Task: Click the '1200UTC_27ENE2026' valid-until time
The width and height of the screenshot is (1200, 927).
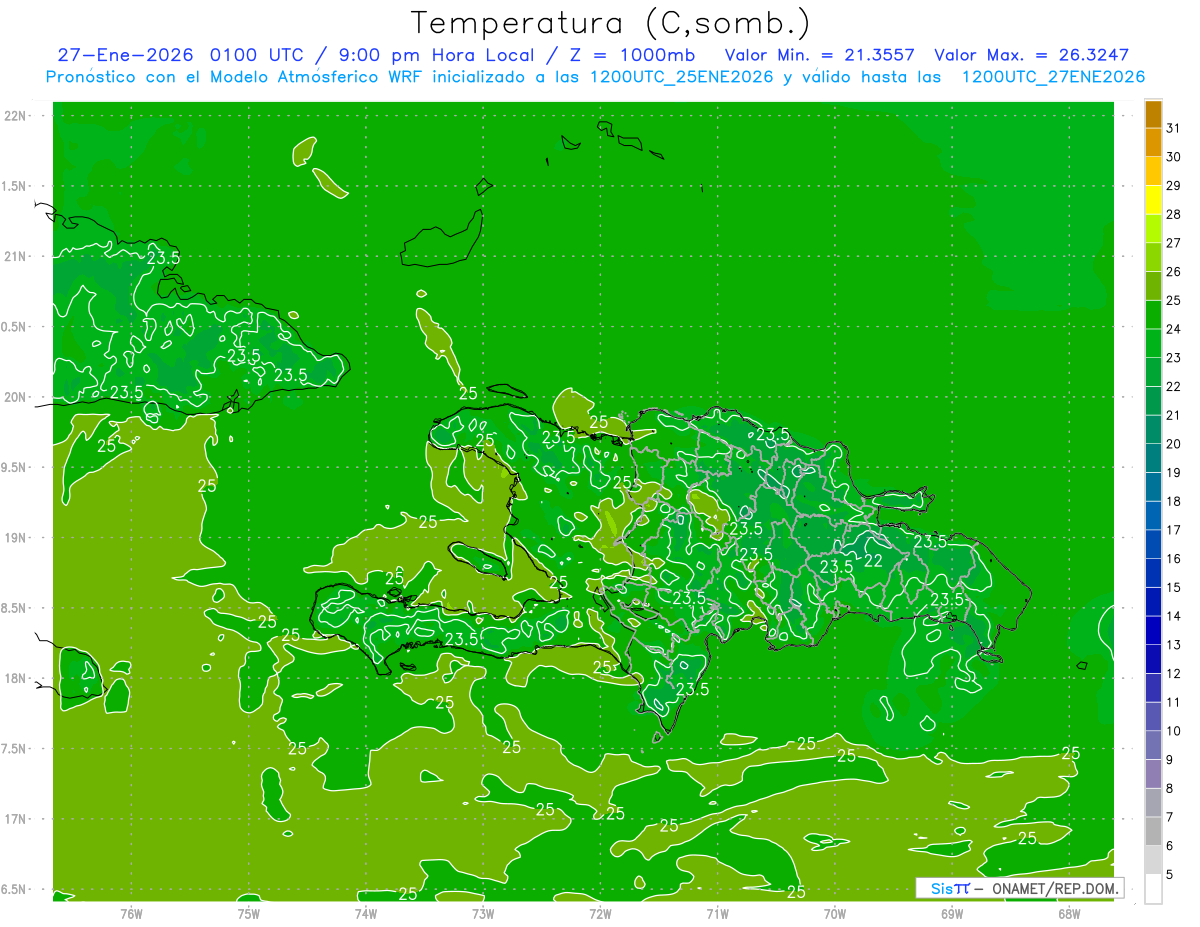Action: click(x=1053, y=77)
